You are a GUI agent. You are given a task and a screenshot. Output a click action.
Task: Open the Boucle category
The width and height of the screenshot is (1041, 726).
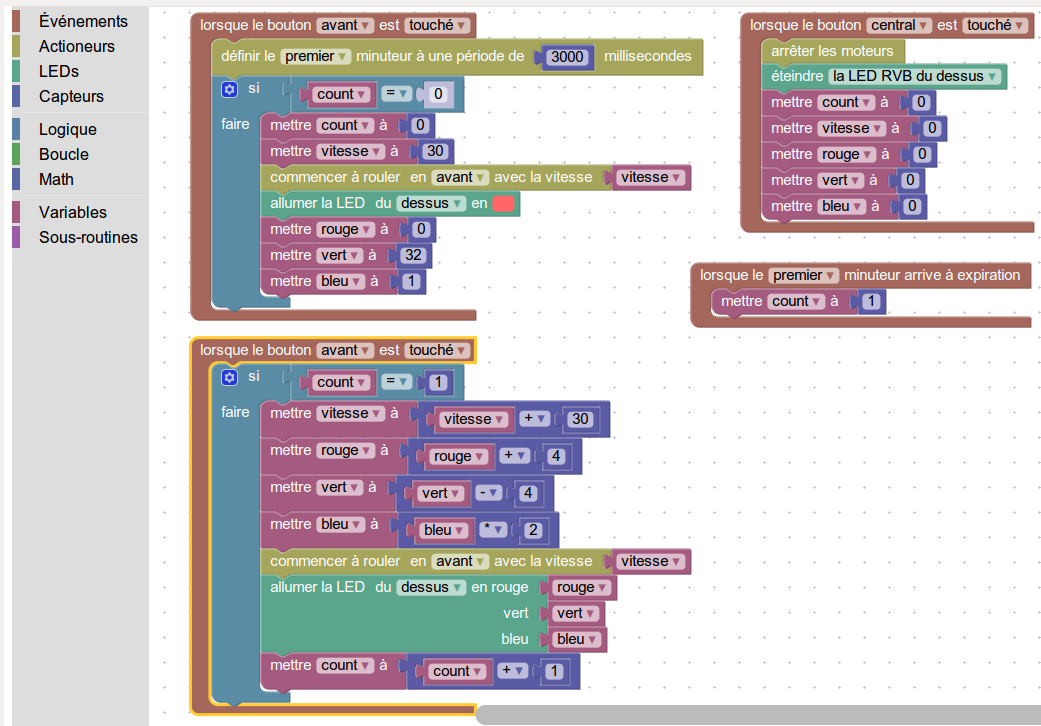point(63,154)
